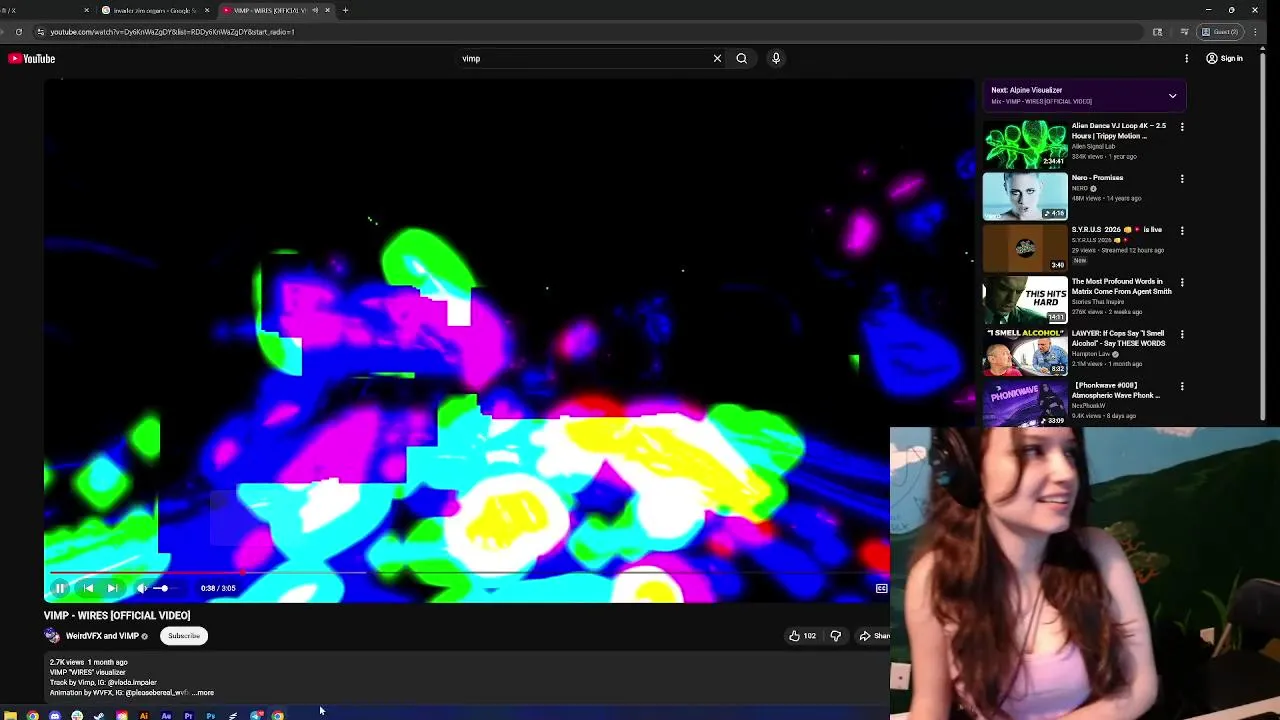
Task: Launch Photoshop from taskbar
Action: click(211, 716)
